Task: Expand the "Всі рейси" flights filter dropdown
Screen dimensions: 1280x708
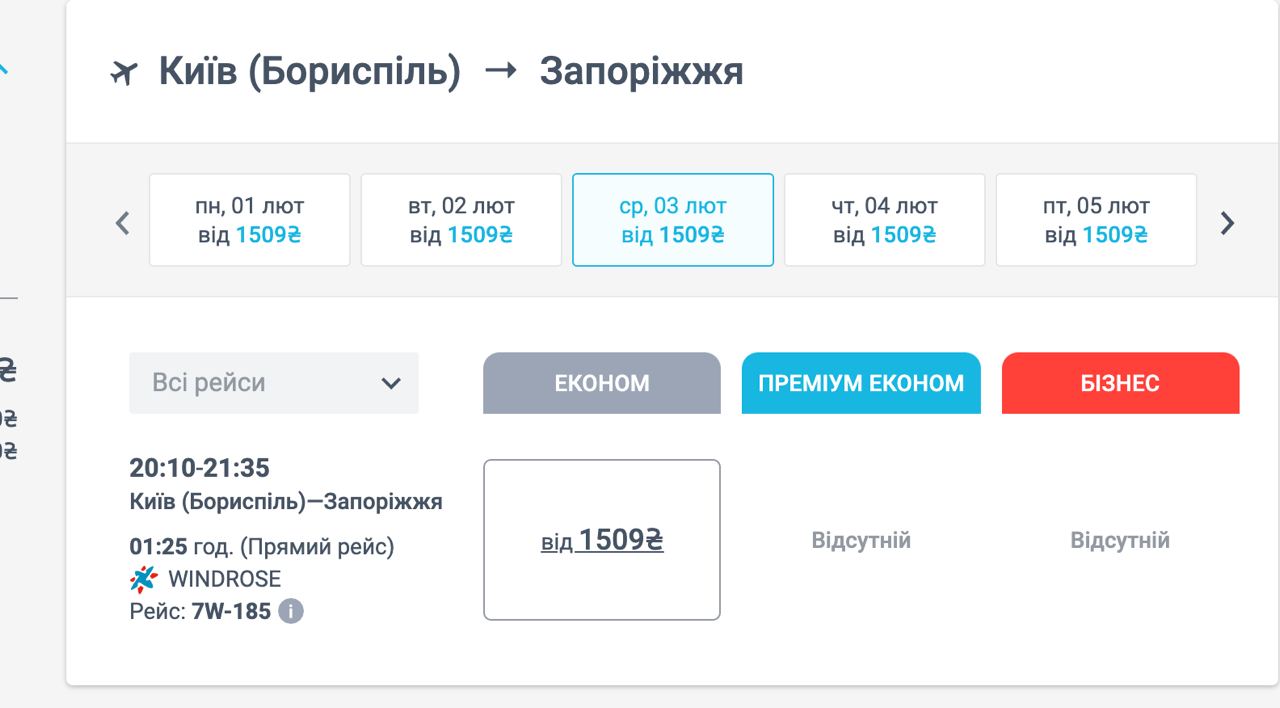Action: click(274, 383)
